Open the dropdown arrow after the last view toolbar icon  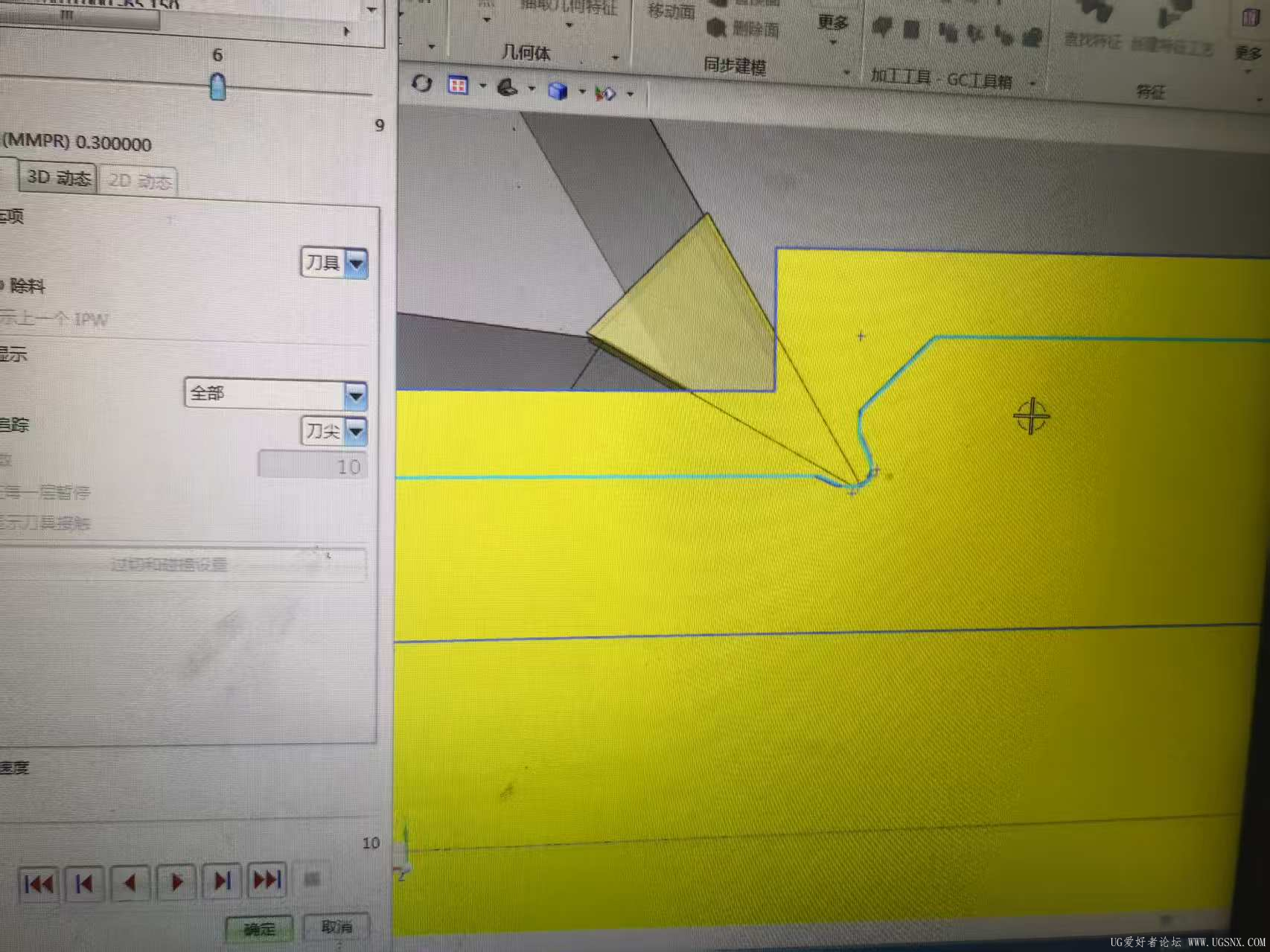pos(631,95)
